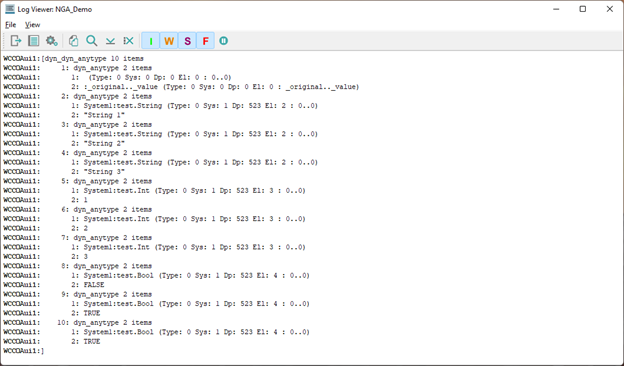Open the search magnifier tool

click(92, 41)
